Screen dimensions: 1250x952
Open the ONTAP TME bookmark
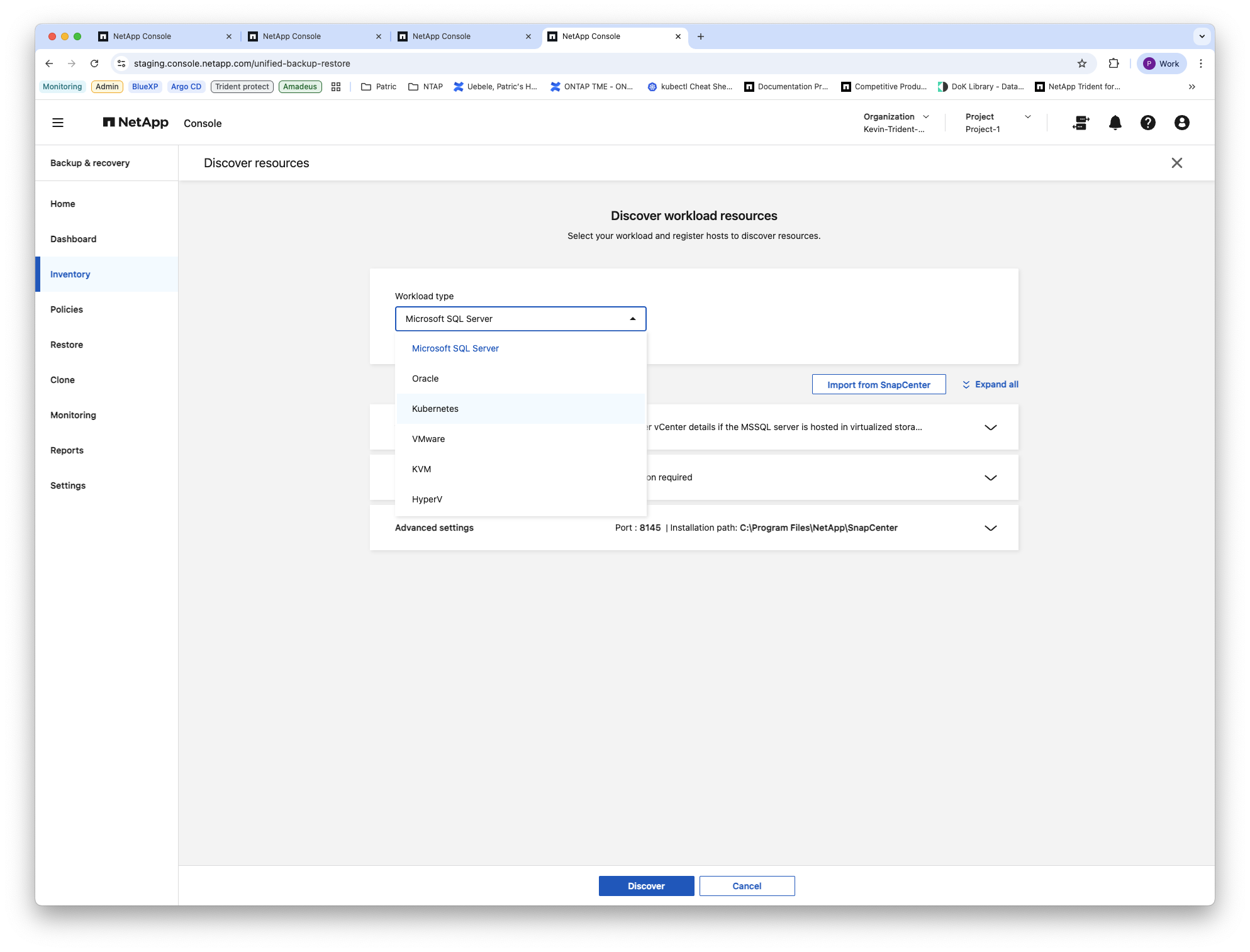coord(591,87)
